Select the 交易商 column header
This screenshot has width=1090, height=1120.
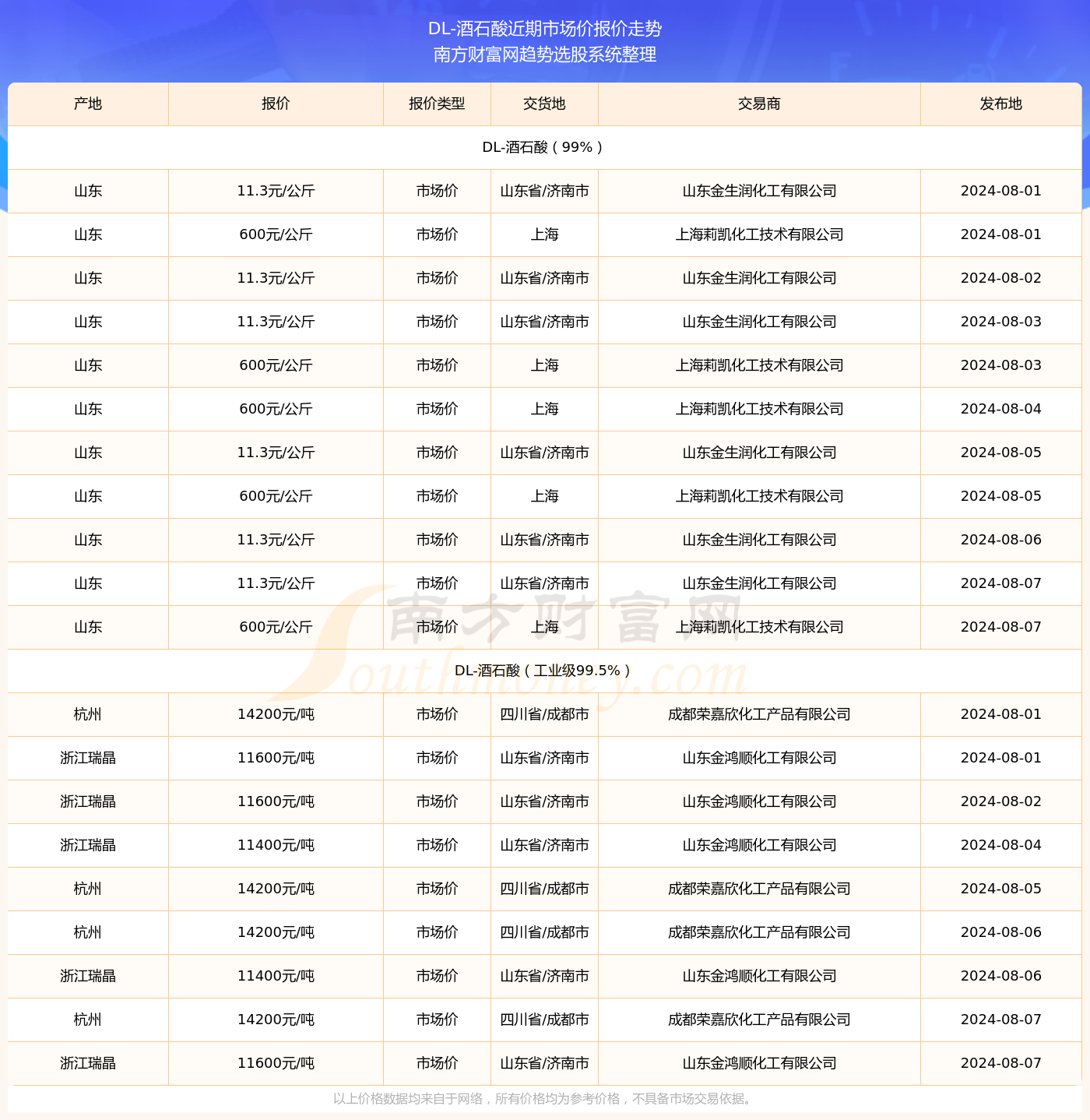coord(759,104)
